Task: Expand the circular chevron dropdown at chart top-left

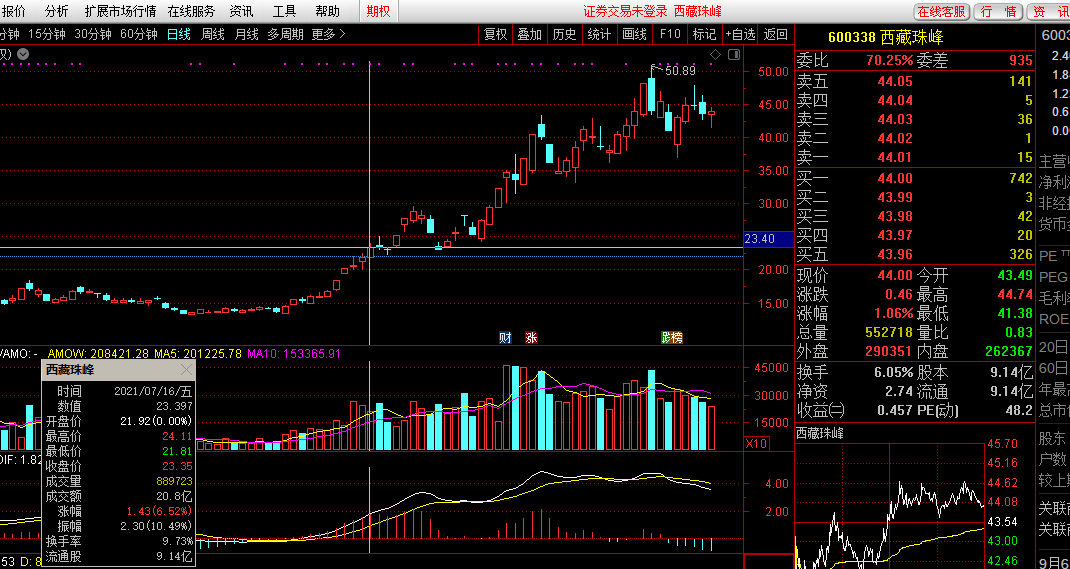Action: (23, 53)
